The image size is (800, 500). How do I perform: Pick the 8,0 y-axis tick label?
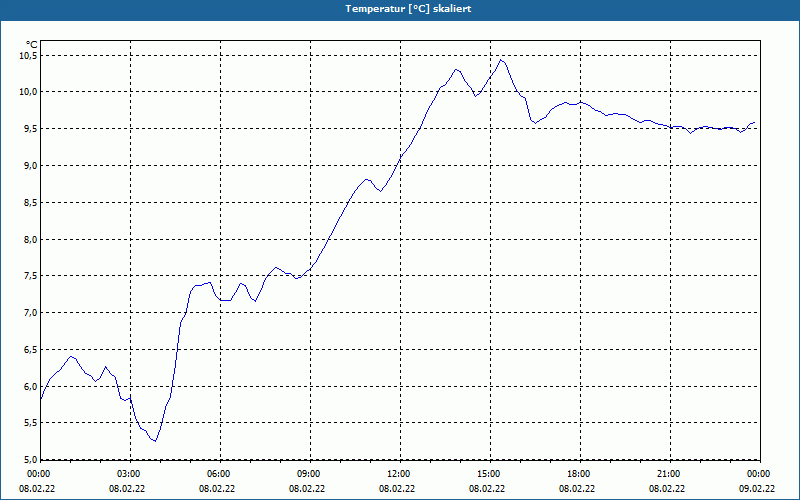pos(31,239)
